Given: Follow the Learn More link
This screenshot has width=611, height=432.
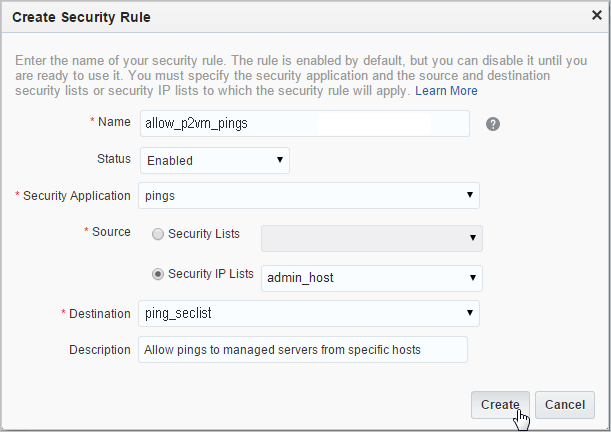Looking at the screenshot, I should point(446,91).
